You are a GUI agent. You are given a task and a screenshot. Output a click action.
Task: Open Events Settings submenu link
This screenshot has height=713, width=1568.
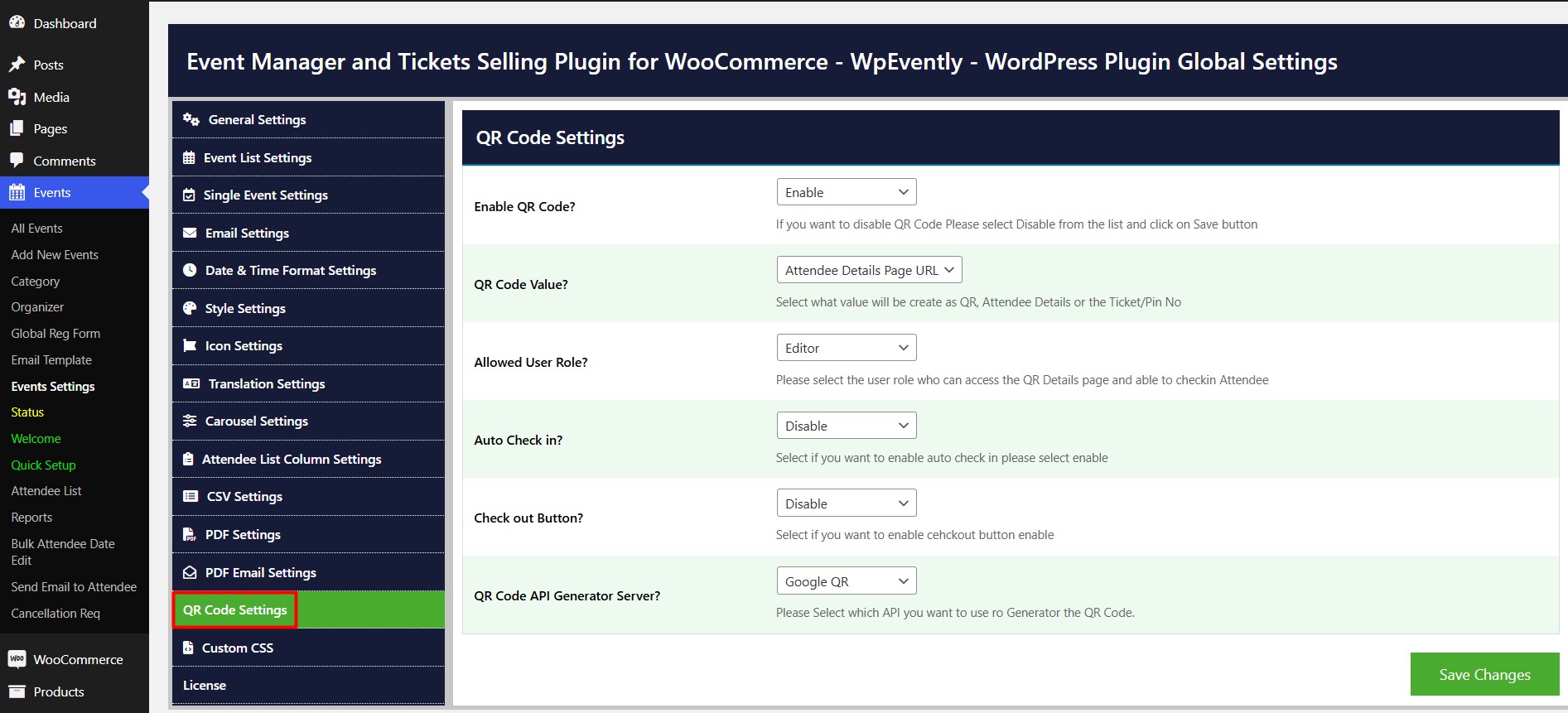[x=53, y=387]
